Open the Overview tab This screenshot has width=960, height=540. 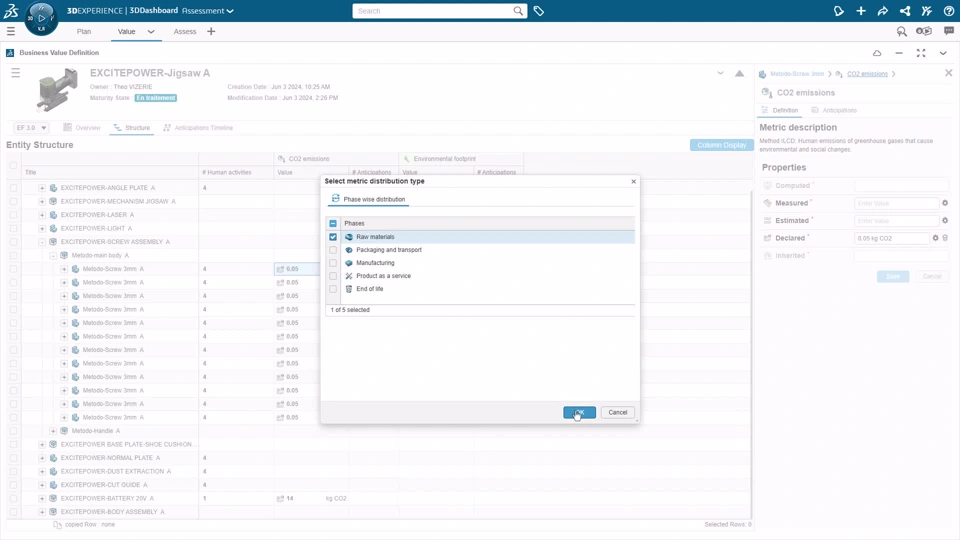pos(82,128)
